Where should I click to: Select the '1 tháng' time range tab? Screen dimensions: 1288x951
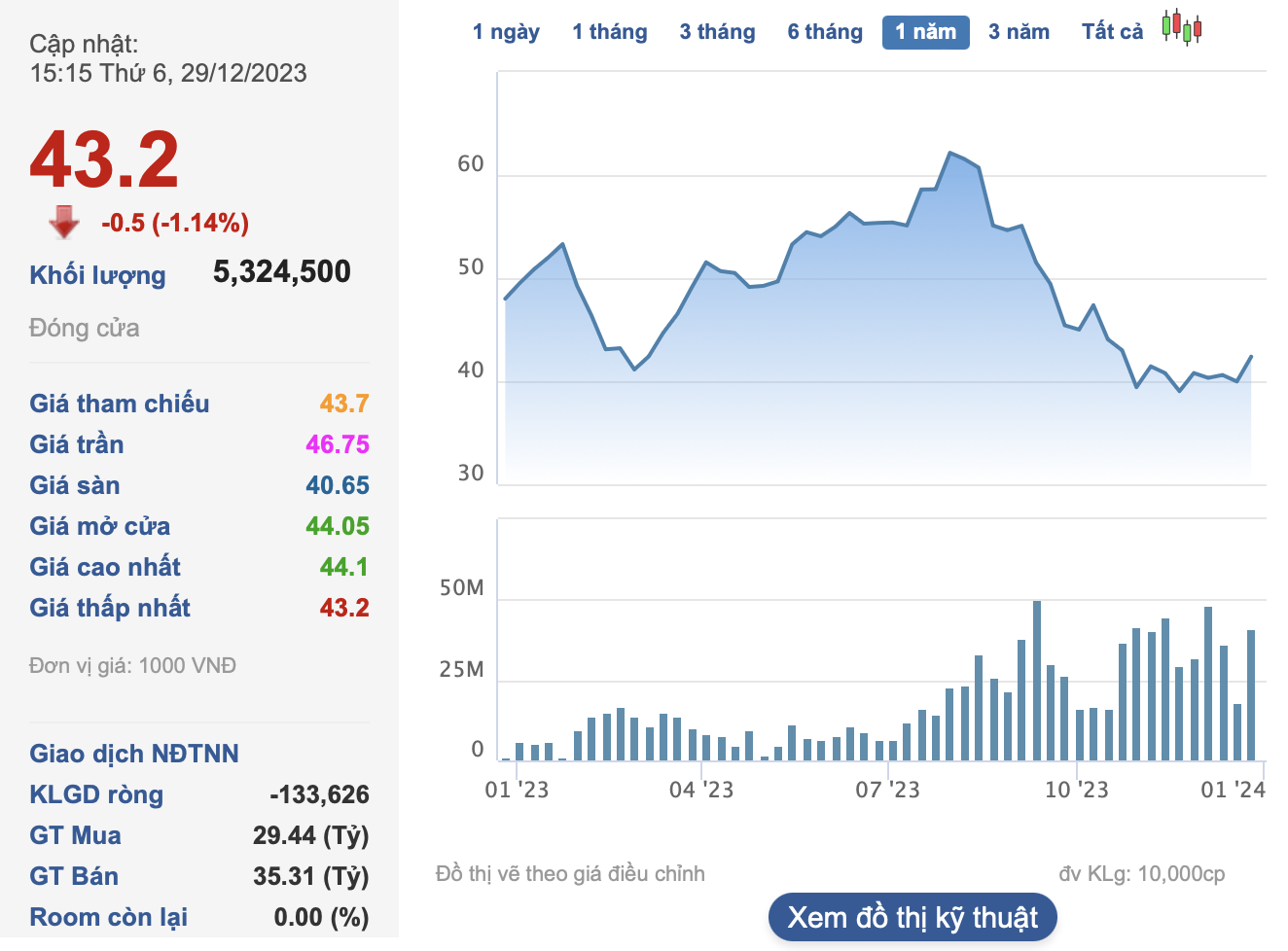point(610,32)
